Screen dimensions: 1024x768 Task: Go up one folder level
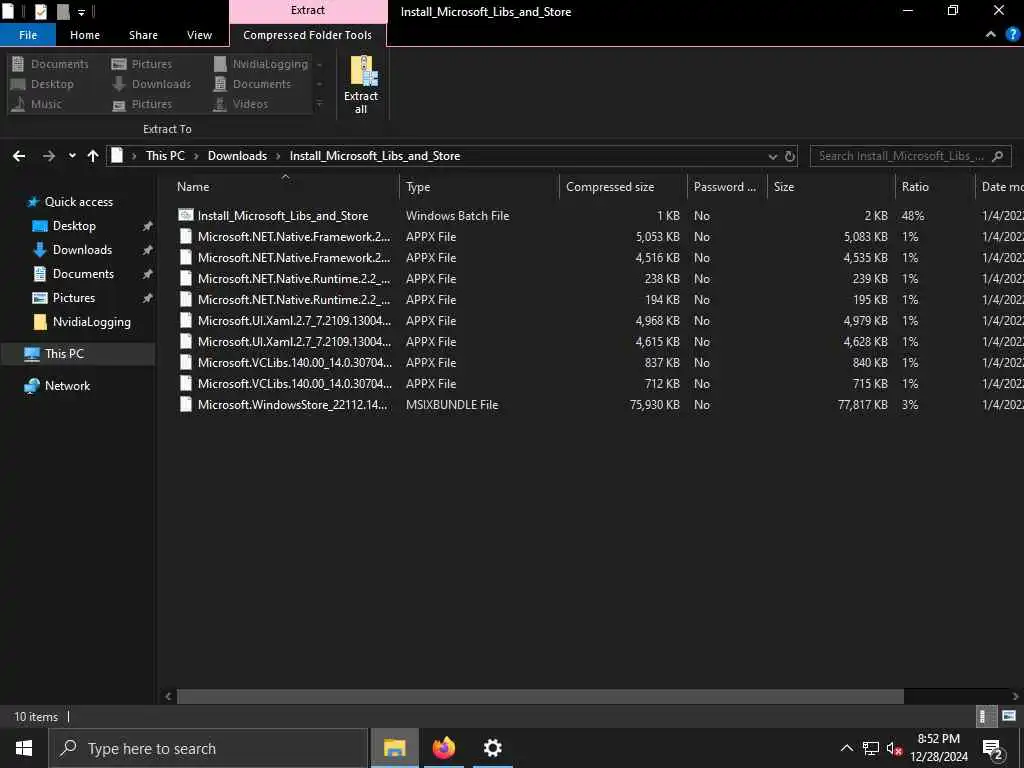pos(93,156)
